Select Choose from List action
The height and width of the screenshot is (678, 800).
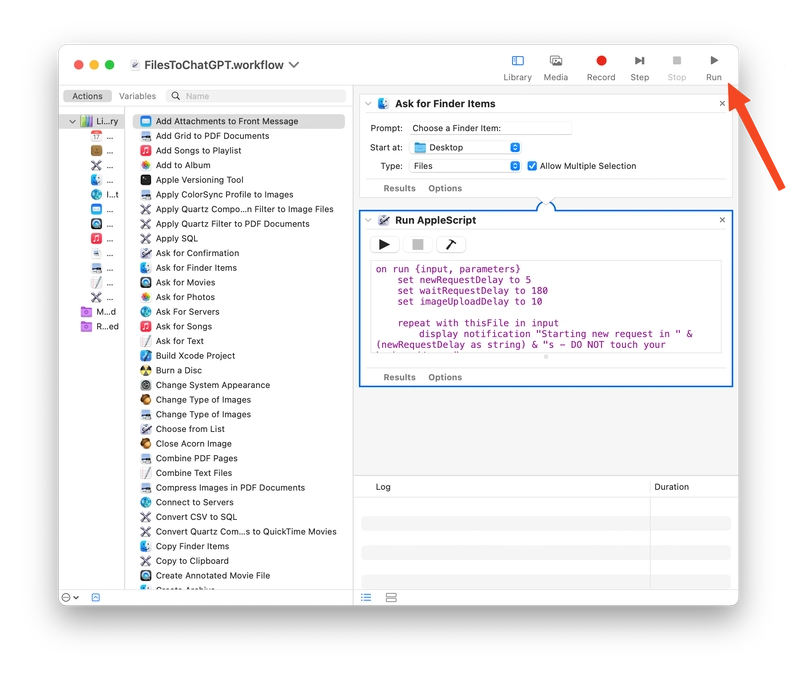190,429
